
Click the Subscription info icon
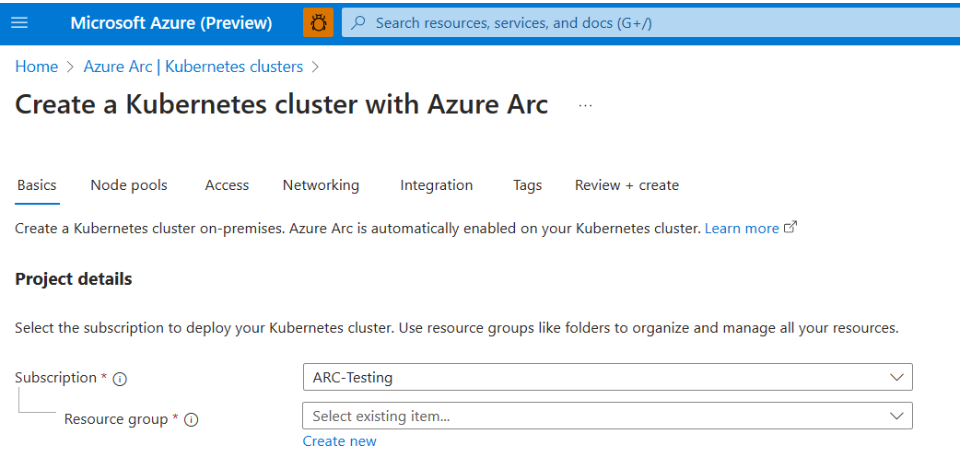tap(120, 379)
